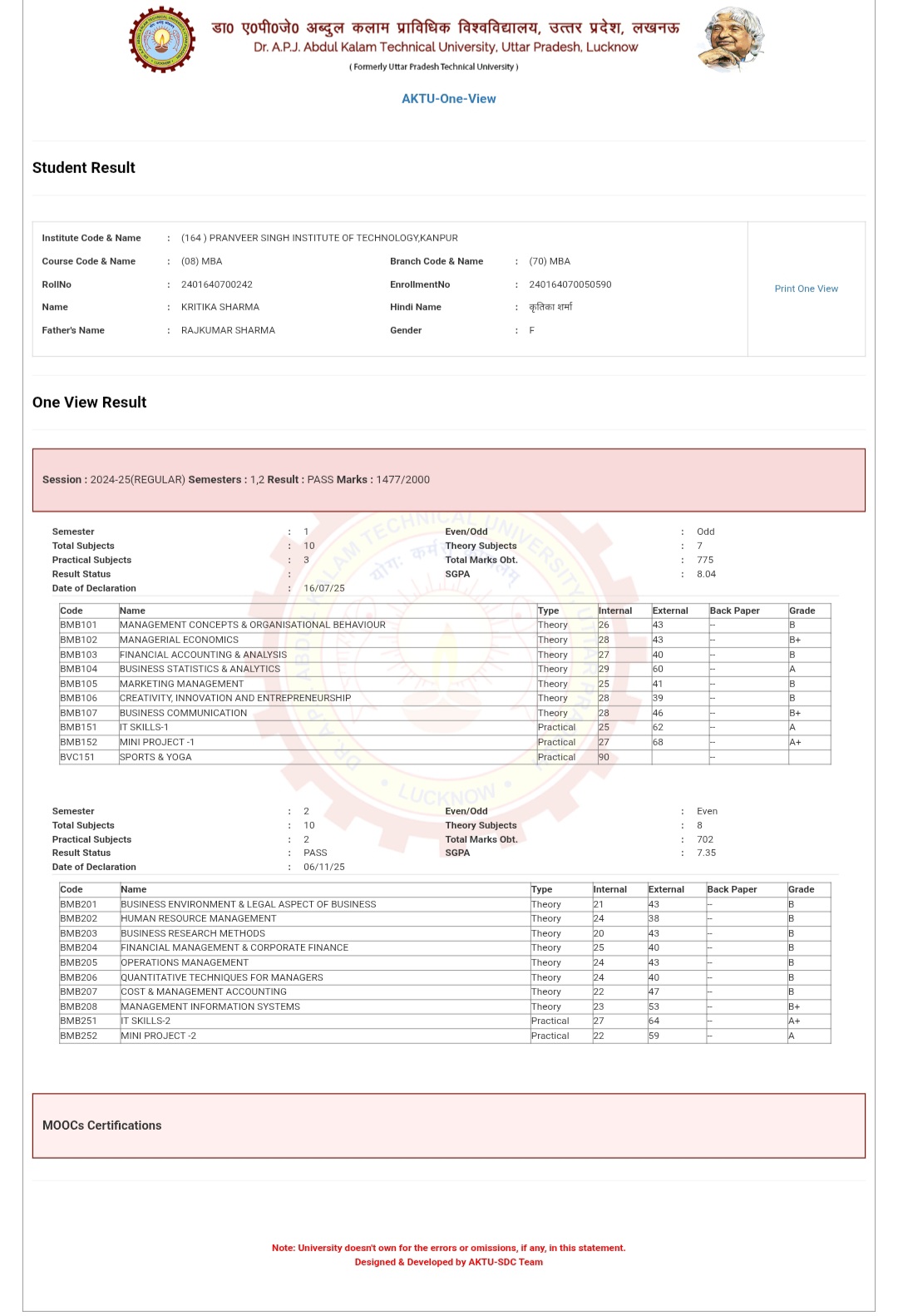Image resolution: width=898 pixels, height=1316 pixels.
Task: Click the semester 1 SGPA value 8.04
Action: pos(706,574)
